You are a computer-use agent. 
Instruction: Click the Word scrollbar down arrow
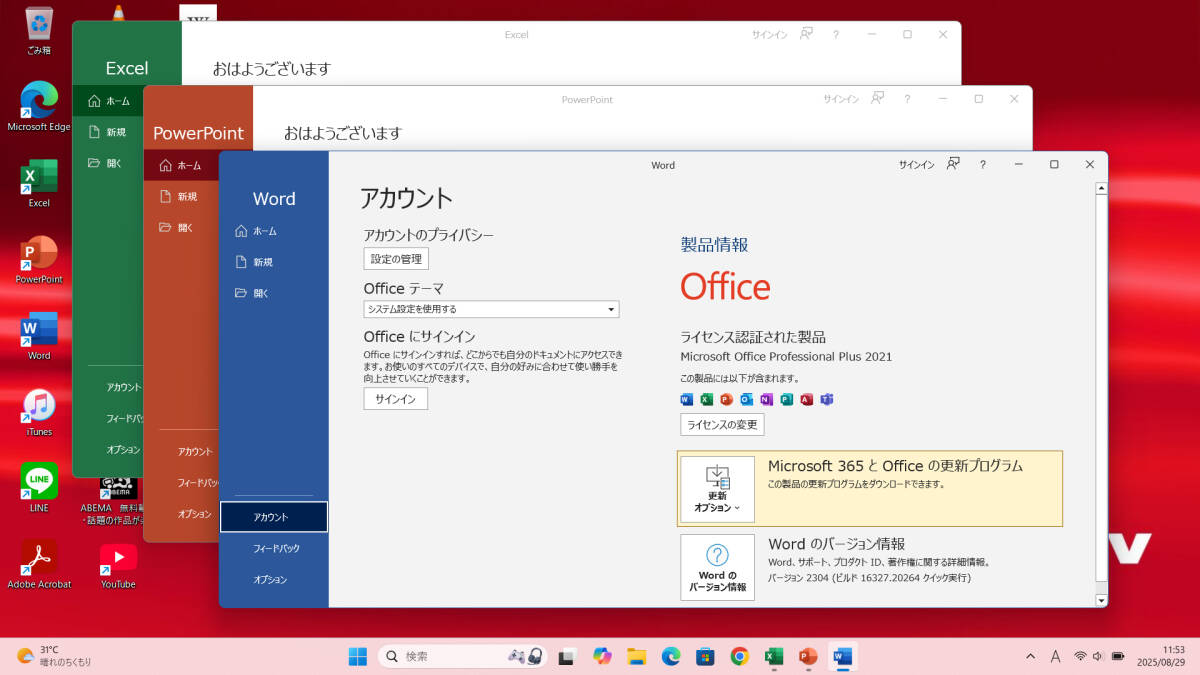tap(1101, 600)
